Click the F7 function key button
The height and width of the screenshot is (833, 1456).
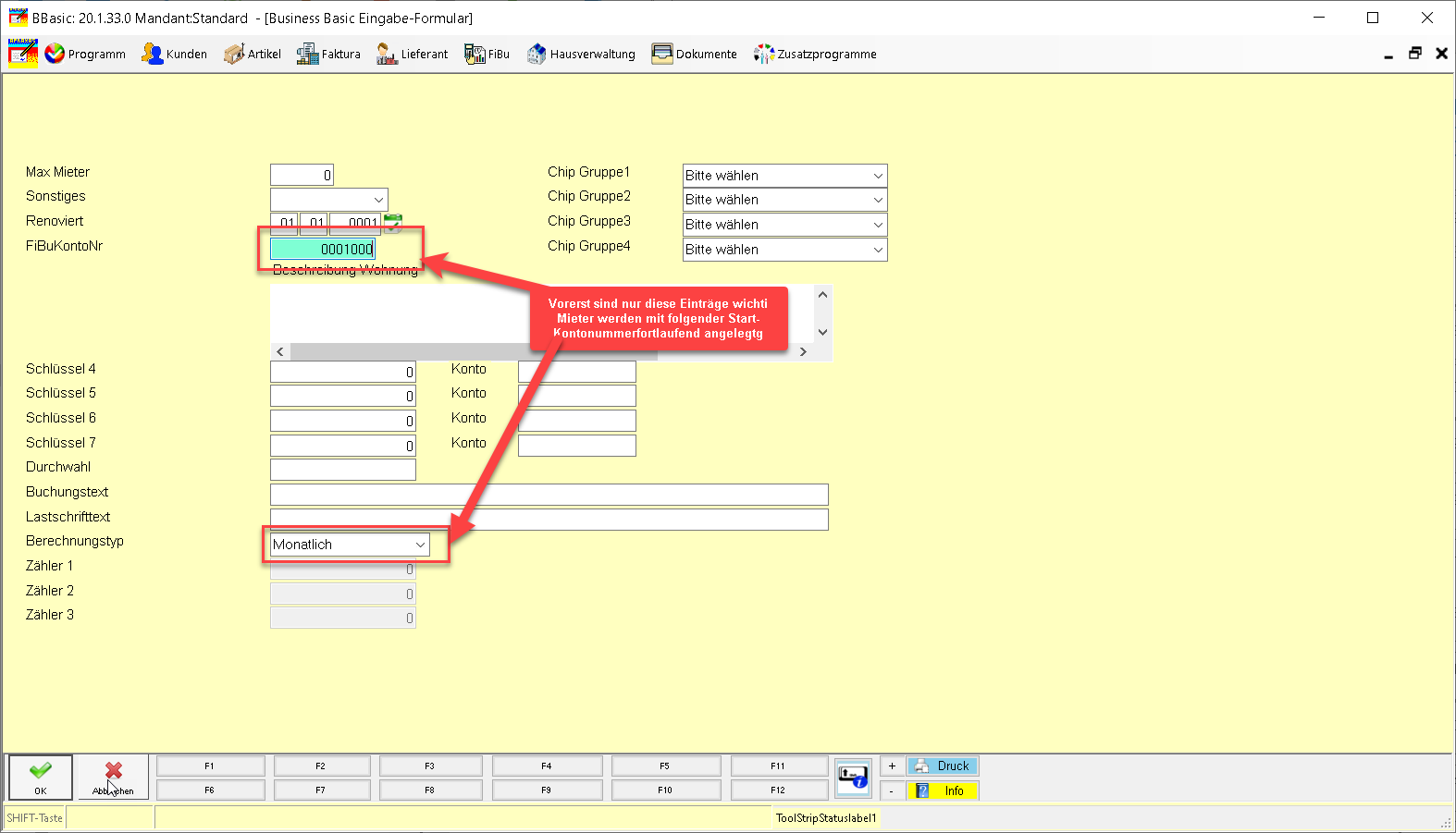(322, 790)
